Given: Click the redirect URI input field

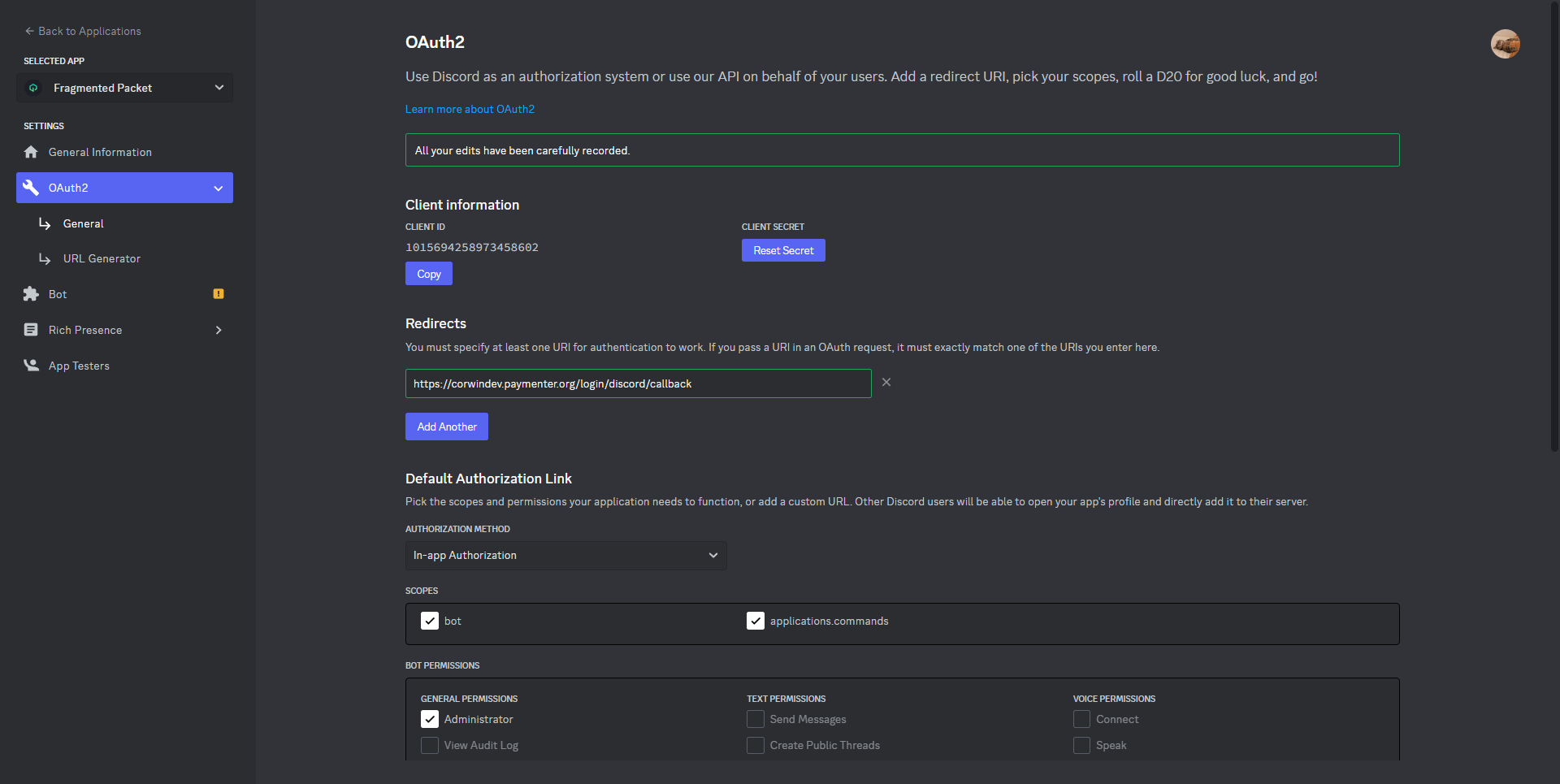Looking at the screenshot, I should (638, 383).
